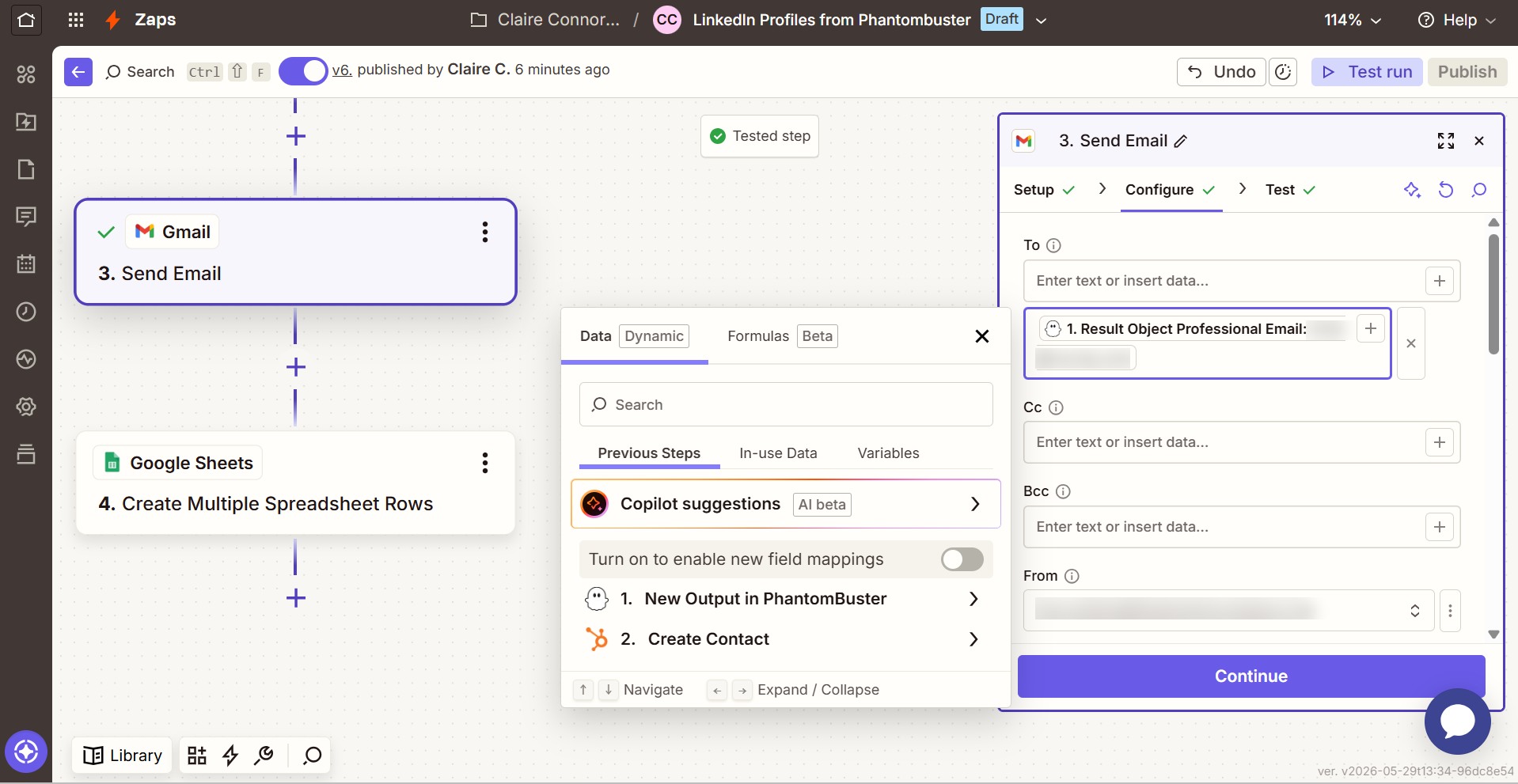Screen dimensions: 1518x784
Task: Open the notes page sidebar icon
Action: (26, 169)
